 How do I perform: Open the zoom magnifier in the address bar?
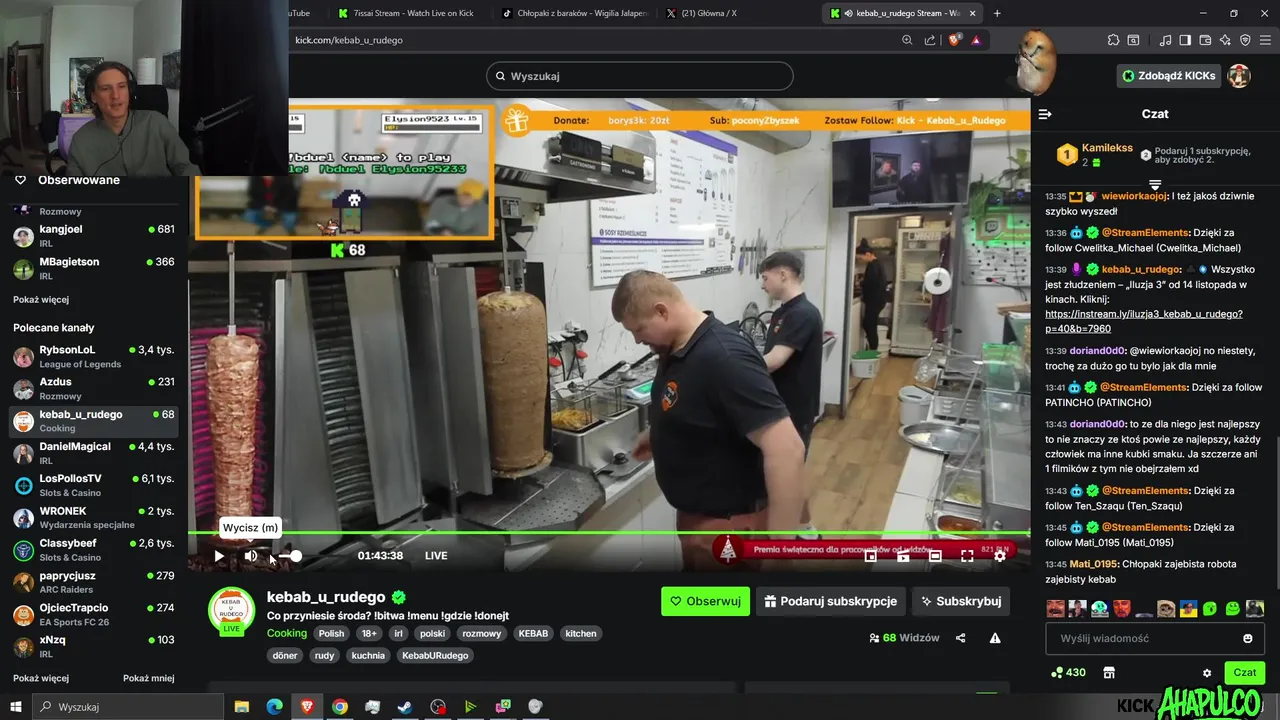[907, 40]
